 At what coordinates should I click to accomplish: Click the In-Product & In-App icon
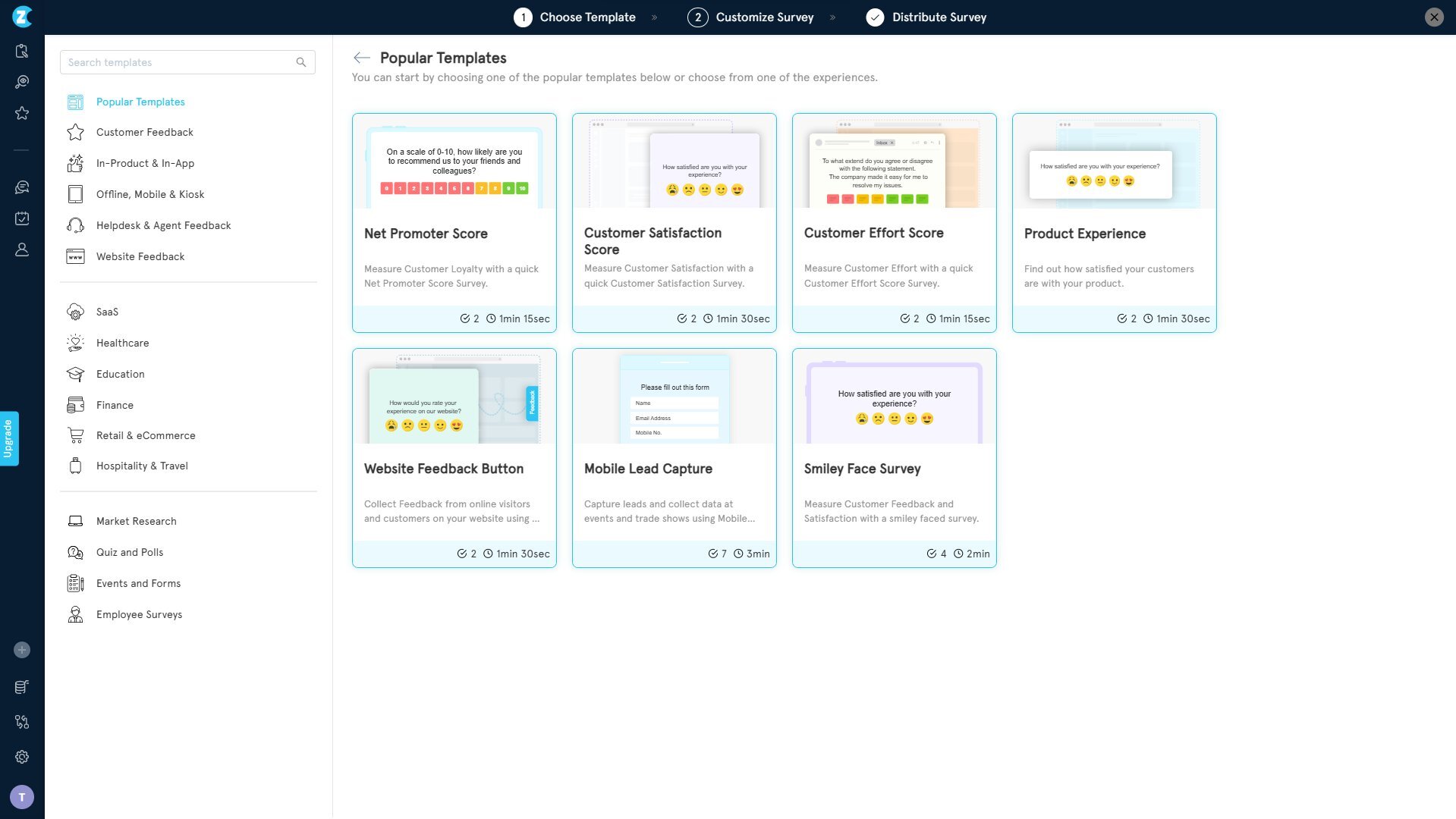[75, 163]
